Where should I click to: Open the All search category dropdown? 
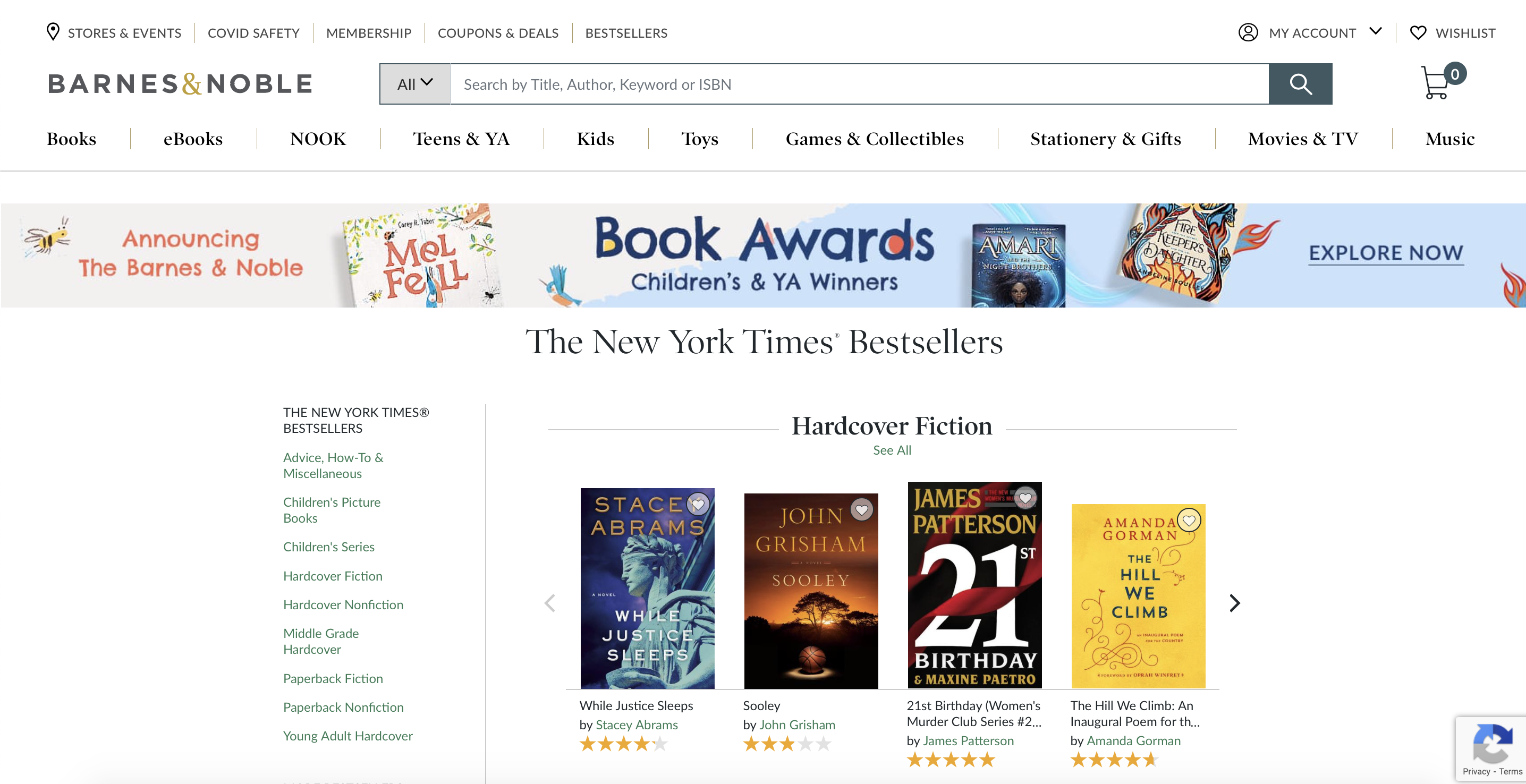(416, 84)
